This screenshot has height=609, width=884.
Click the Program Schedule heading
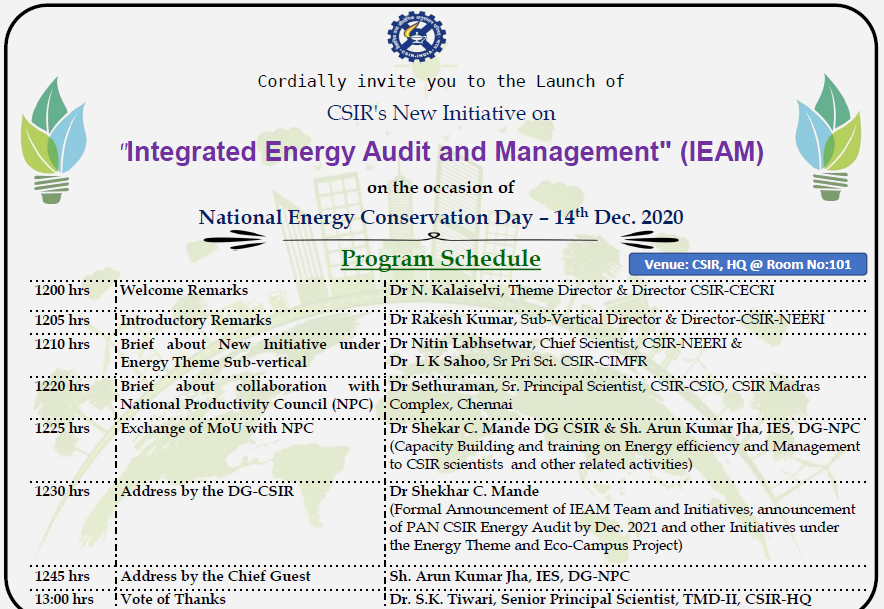(x=441, y=259)
